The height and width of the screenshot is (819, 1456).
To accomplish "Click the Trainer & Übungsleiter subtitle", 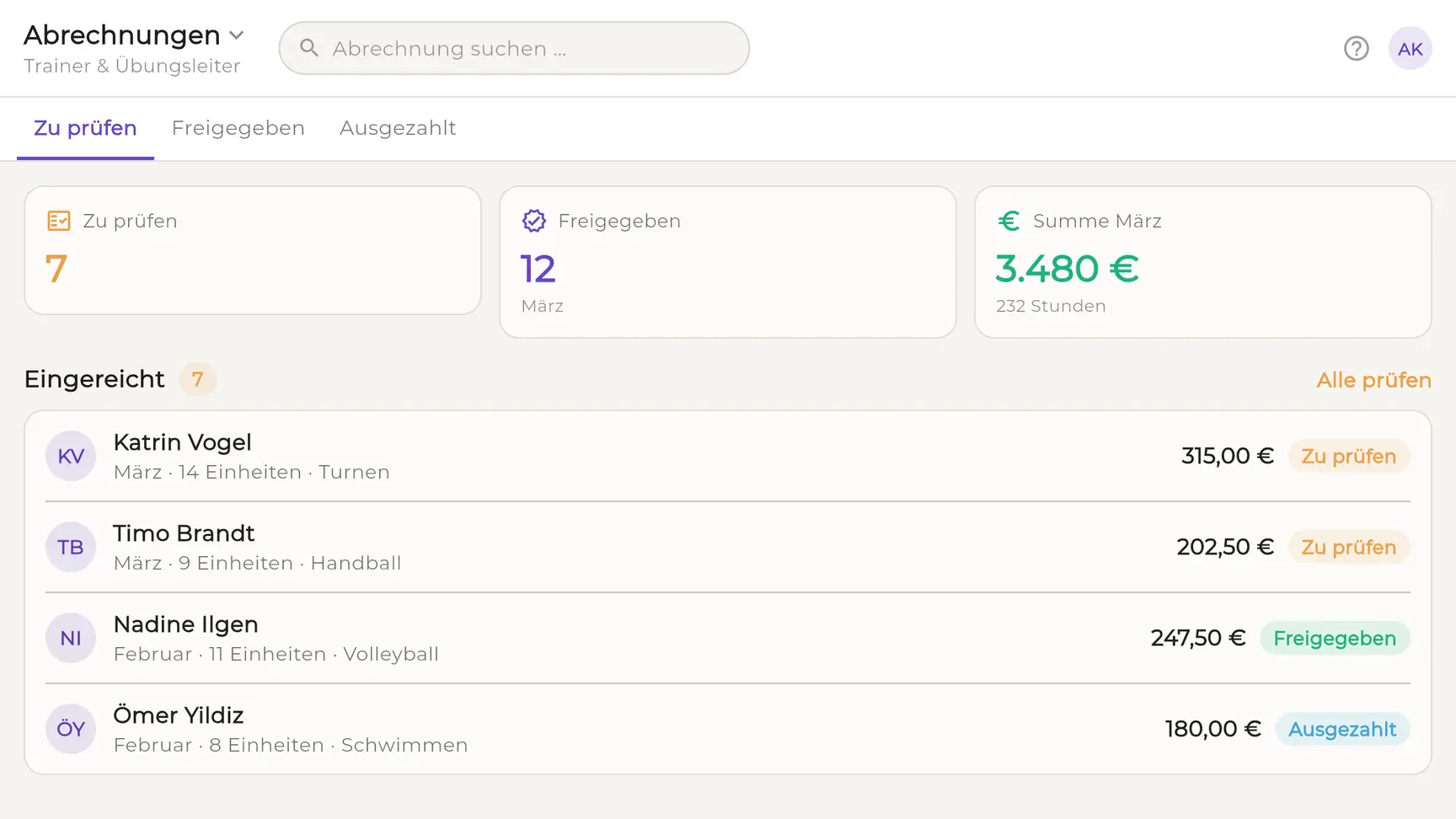I will (132, 66).
